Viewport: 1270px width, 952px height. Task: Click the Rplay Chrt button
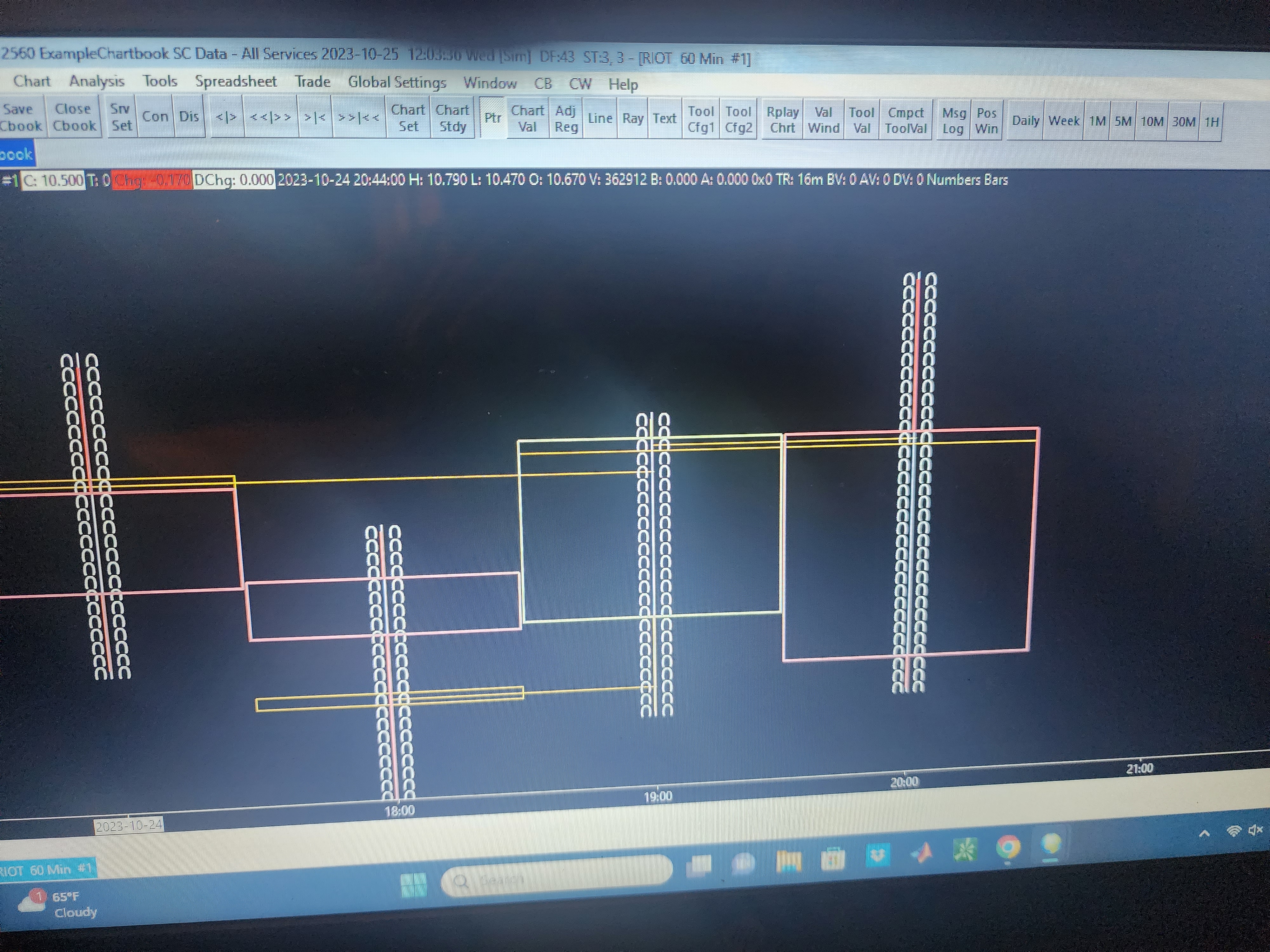tap(783, 120)
